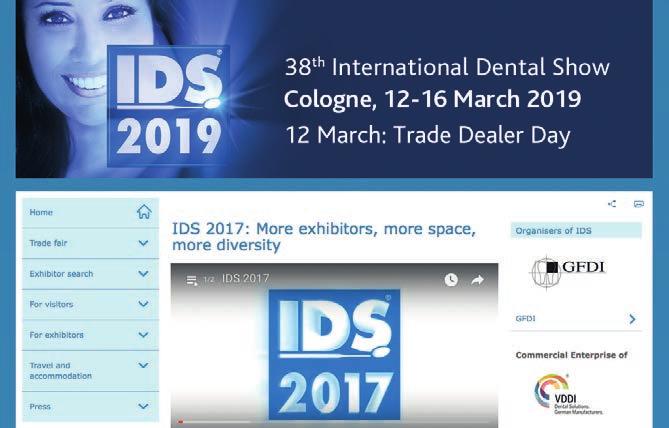Viewport: 669px width, 428px height.
Task: Click the video progress bar
Action: 334,422
